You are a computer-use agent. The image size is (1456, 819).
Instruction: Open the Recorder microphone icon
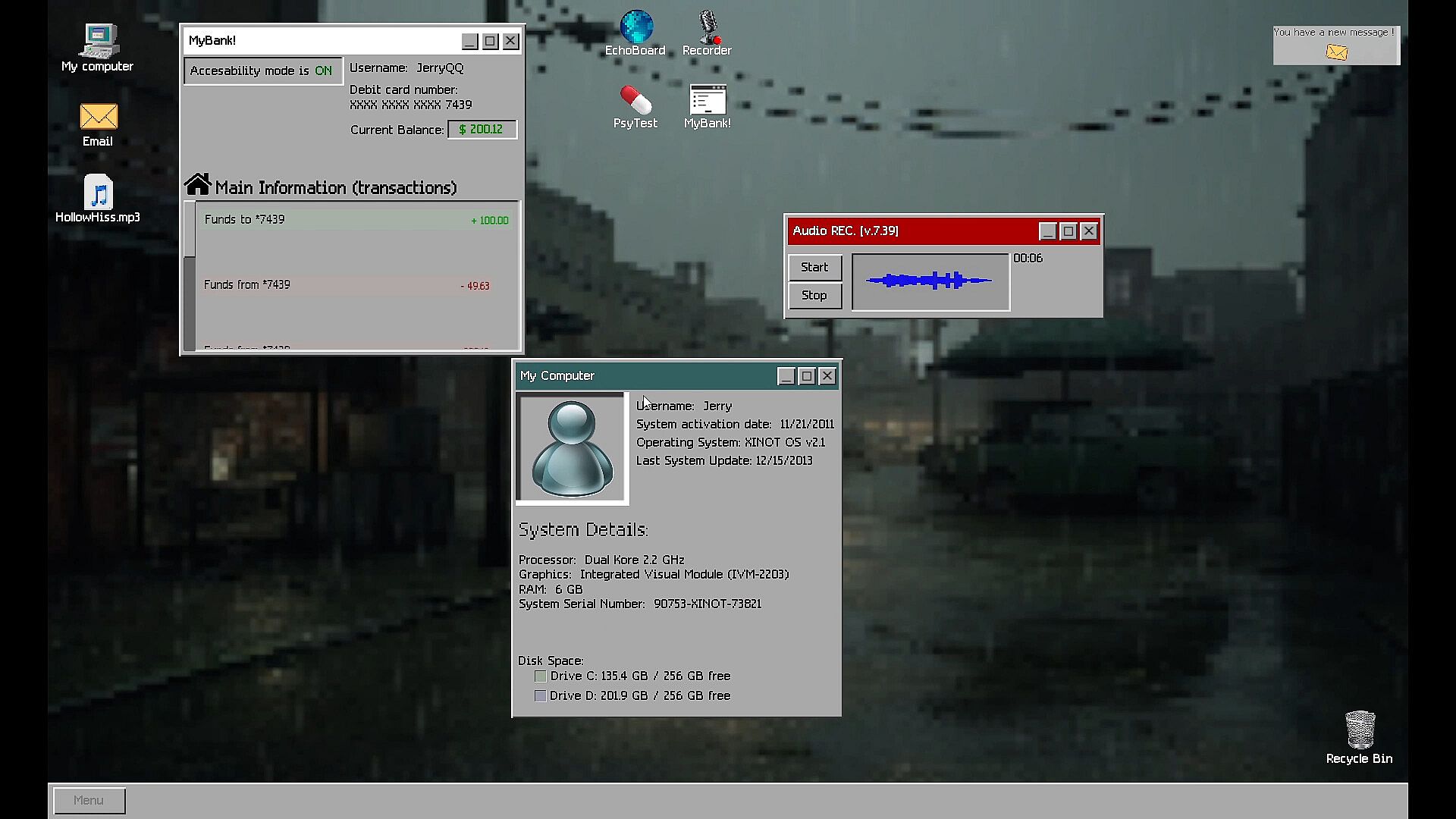pos(708,28)
